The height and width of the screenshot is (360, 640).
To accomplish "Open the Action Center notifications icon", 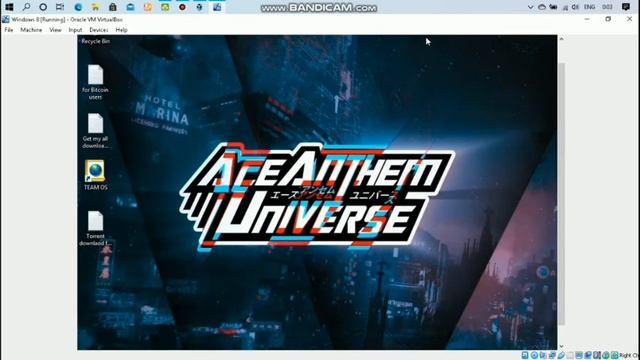I will click(x=626, y=7).
